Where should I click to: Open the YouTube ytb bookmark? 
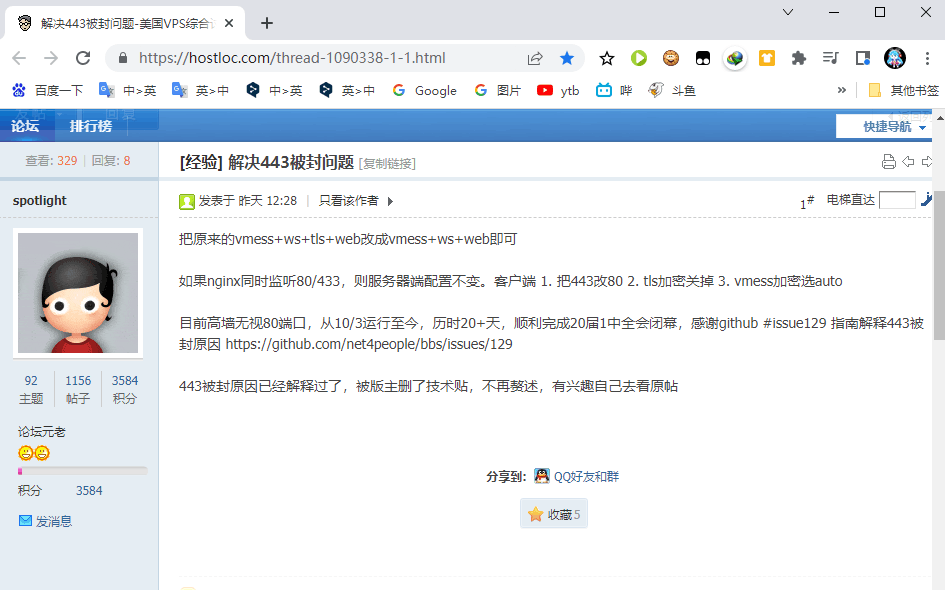558,90
